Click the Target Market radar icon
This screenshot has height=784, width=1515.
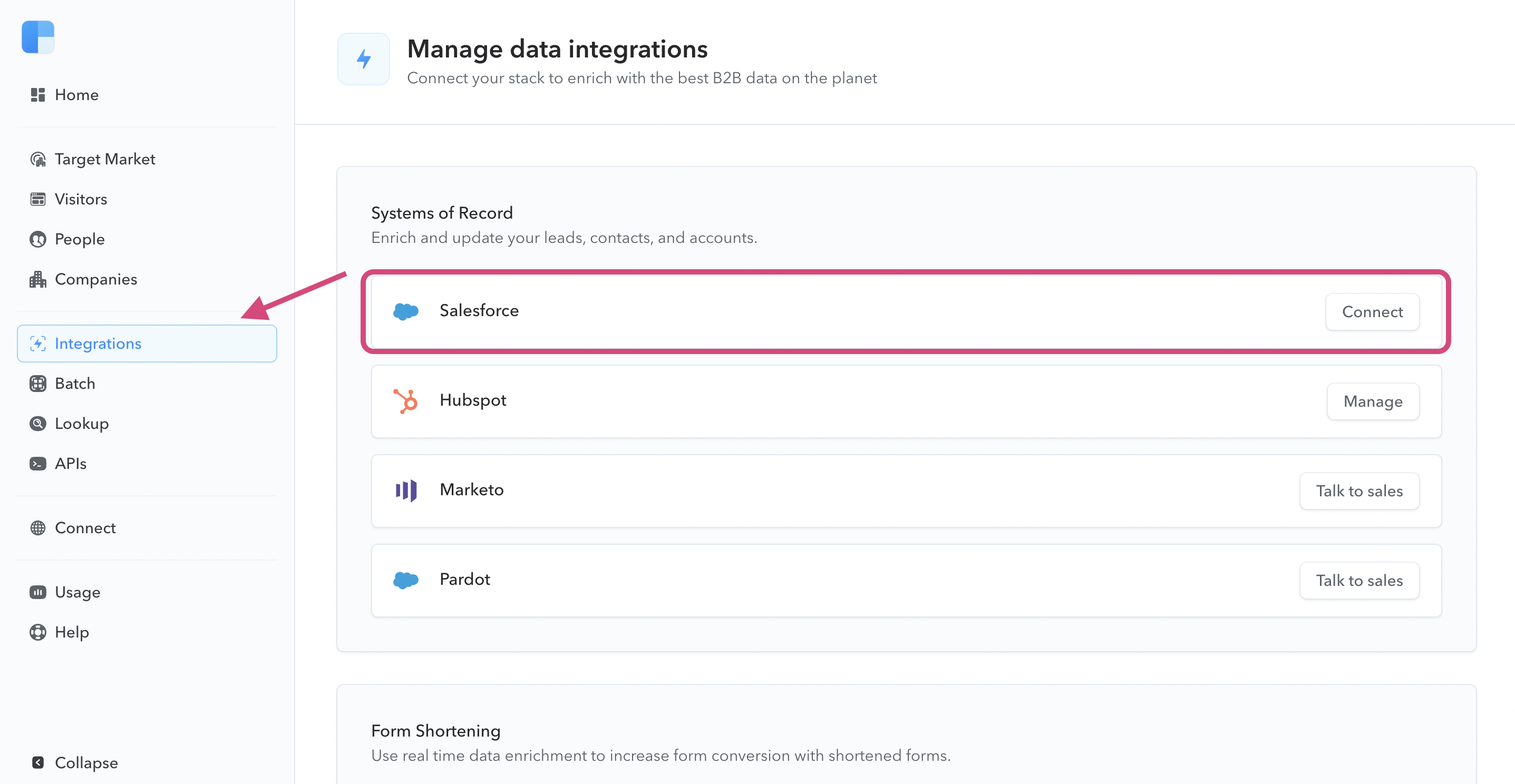pos(37,159)
